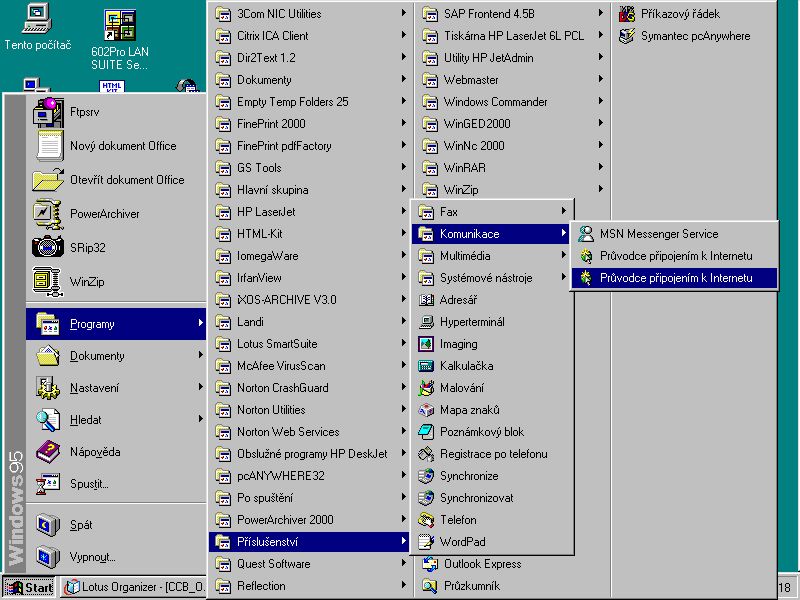Click the Synchronizovat entry
The height and width of the screenshot is (600, 800).
(492, 497)
